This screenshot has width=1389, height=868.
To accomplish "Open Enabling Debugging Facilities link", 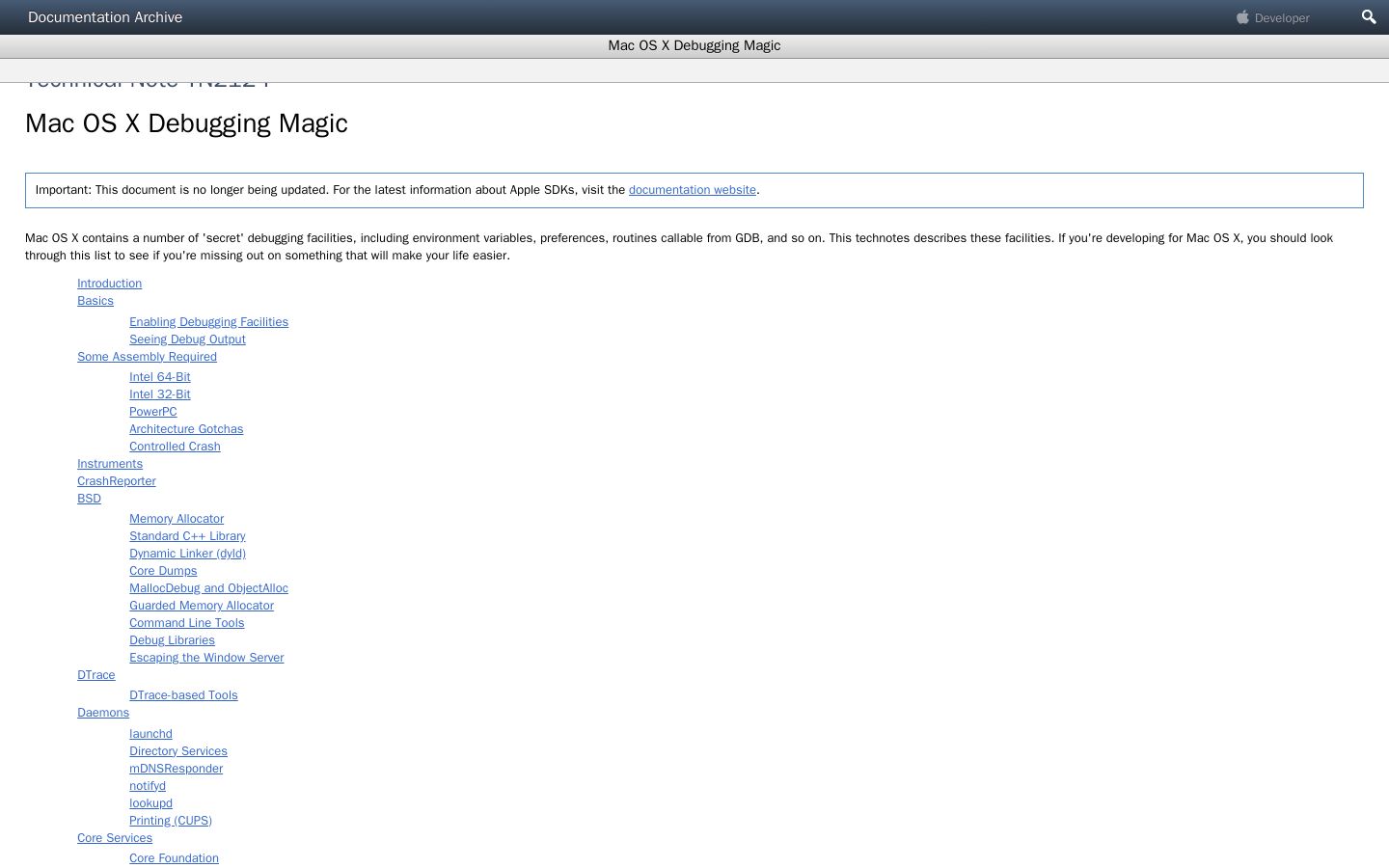I will [x=208, y=322].
